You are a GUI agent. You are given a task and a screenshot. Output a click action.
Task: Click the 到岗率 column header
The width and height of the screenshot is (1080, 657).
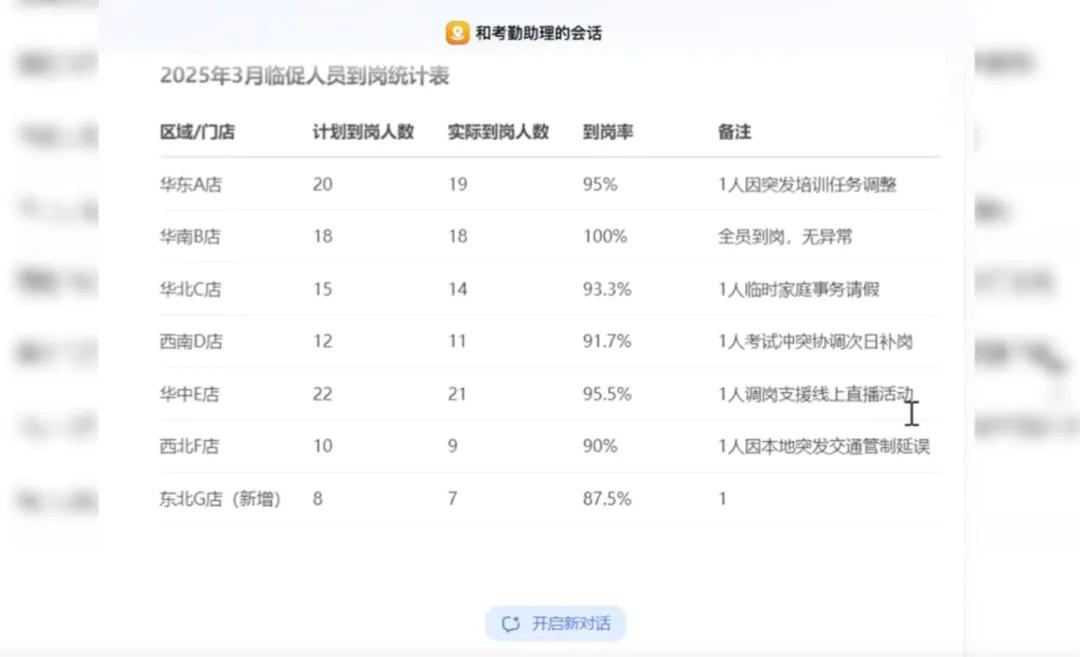608,132
